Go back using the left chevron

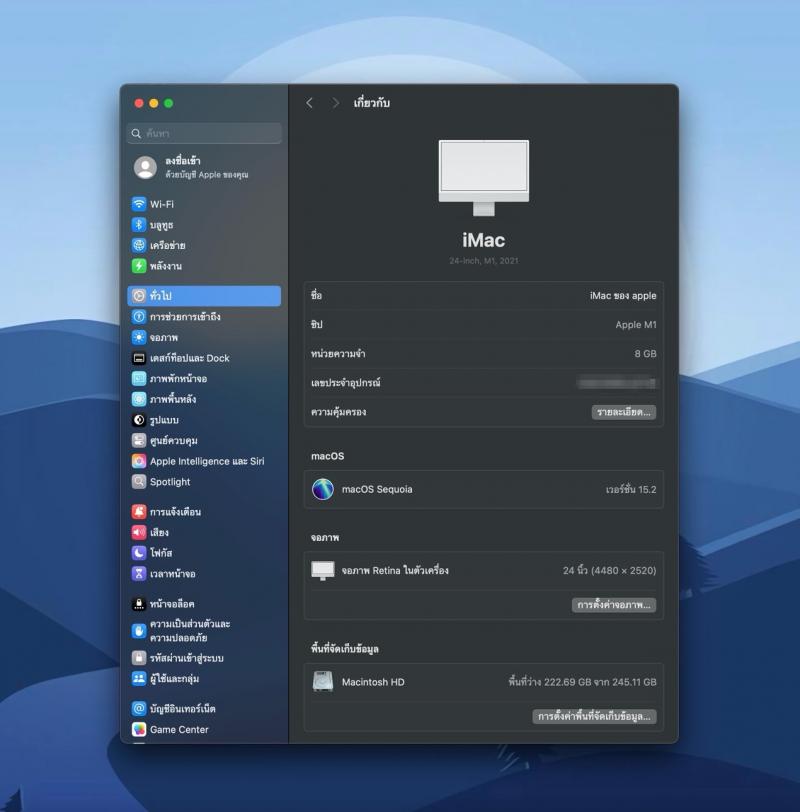point(309,103)
